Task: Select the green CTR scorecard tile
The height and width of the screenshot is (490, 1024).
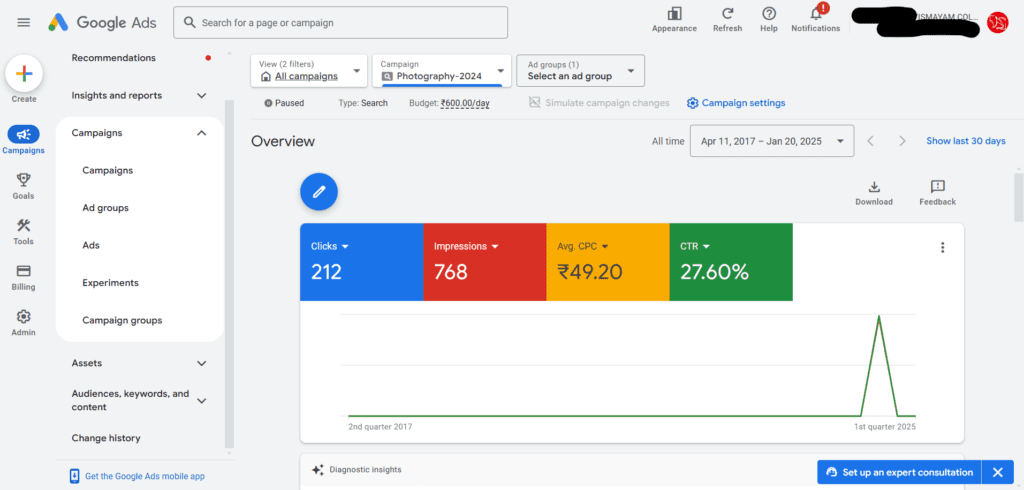Action: [x=731, y=262]
